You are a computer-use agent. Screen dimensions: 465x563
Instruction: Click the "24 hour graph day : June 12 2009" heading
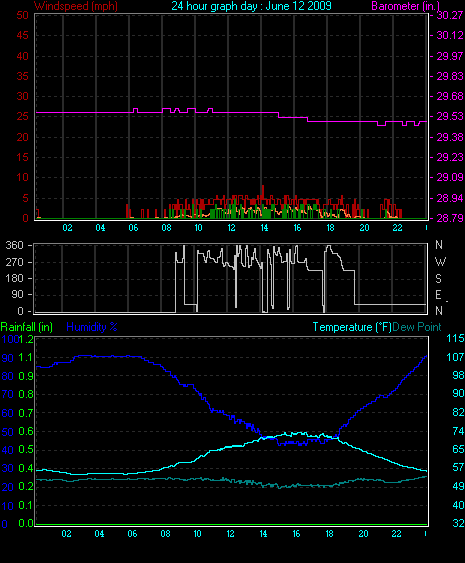pyautogui.click(x=251, y=6)
